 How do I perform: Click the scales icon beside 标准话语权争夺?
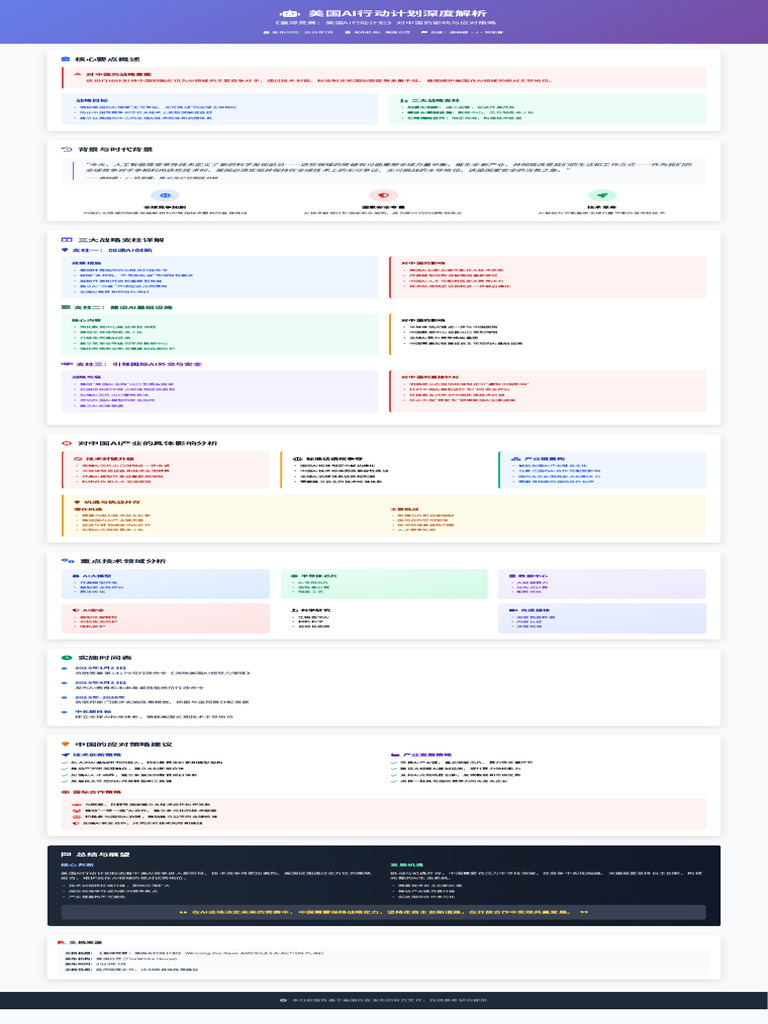[296, 458]
